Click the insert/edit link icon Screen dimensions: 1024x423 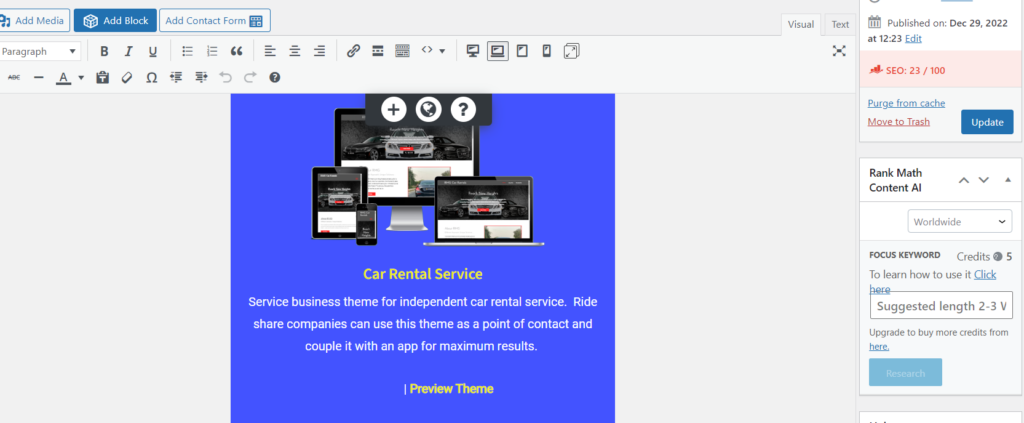click(x=353, y=51)
